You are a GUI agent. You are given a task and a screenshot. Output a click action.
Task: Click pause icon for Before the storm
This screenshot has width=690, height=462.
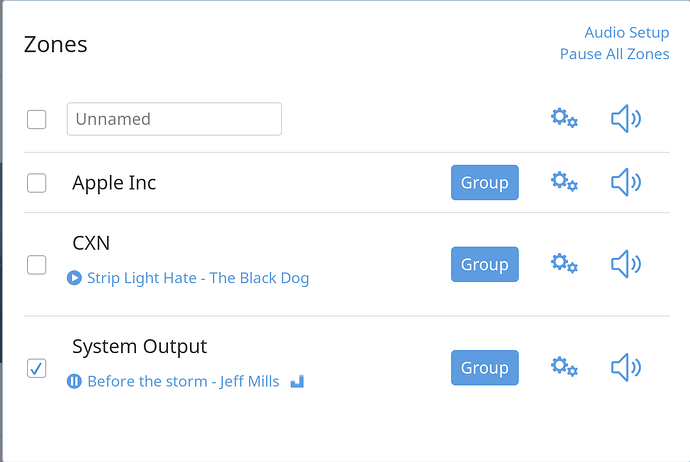point(74,381)
